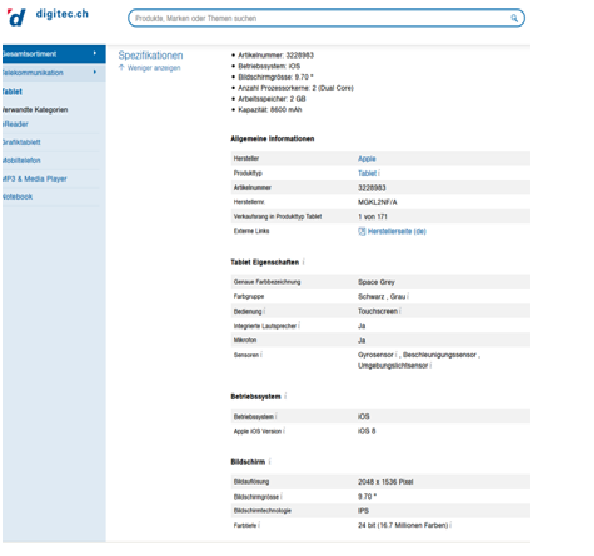This screenshot has height=556, width=594.
Task: Select the Kapazität mAh bullet line
Action: [x=270, y=110]
